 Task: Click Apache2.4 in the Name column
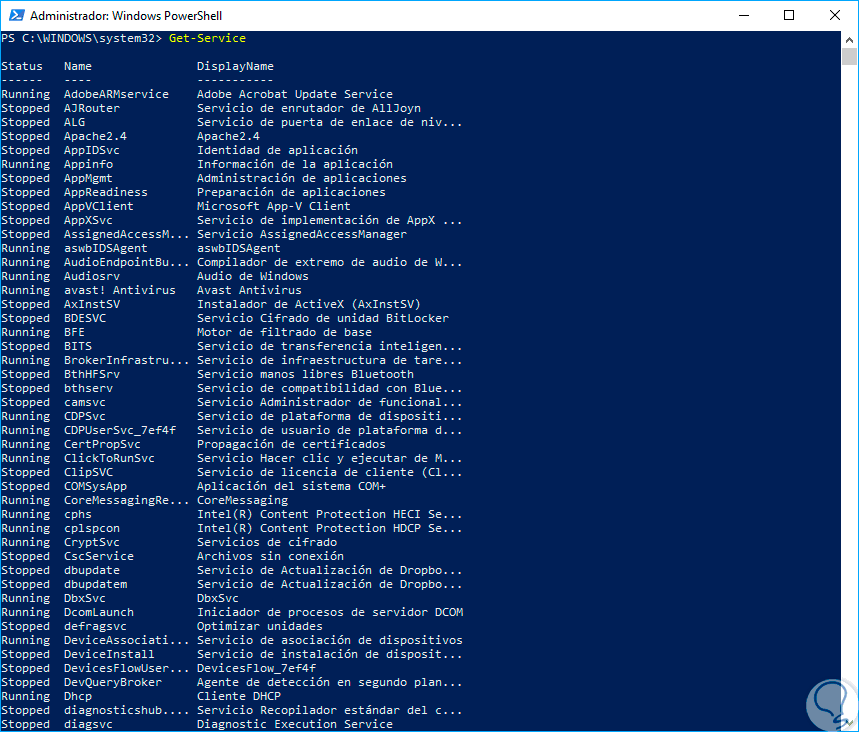pos(95,136)
